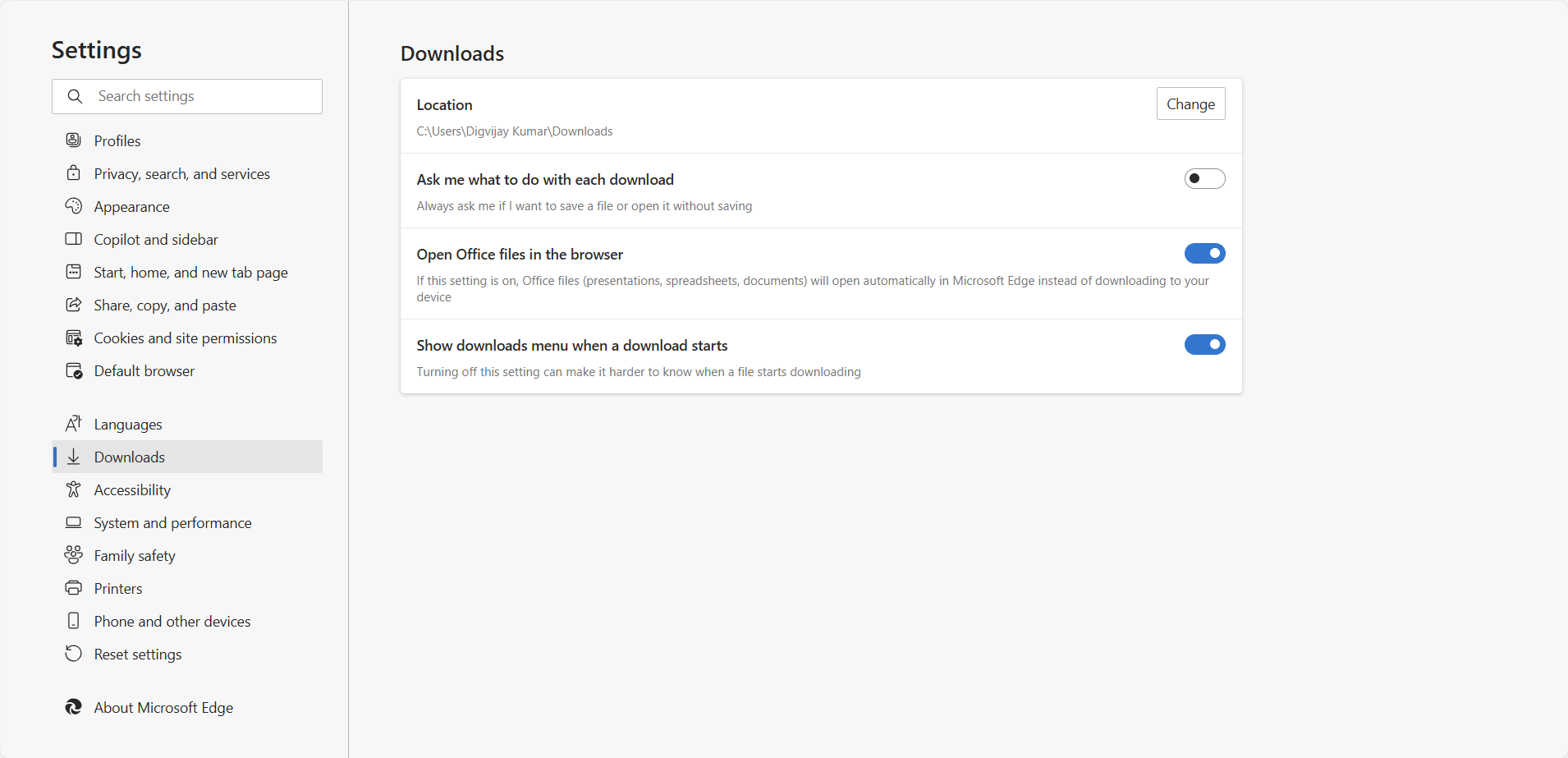
Task: Go to Family safety settings
Action: pos(135,556)
